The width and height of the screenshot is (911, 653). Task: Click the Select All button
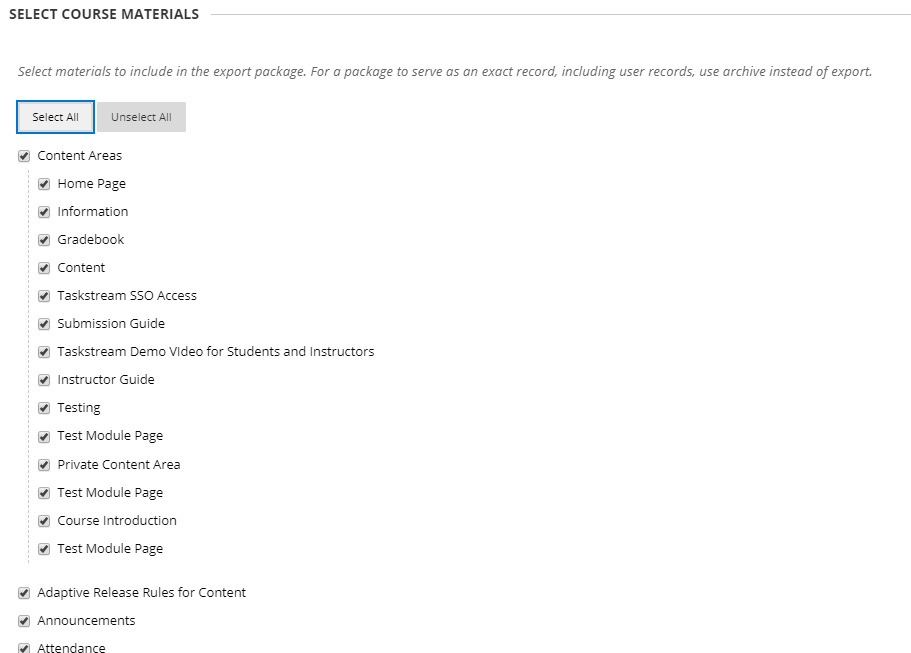(55, 117)
